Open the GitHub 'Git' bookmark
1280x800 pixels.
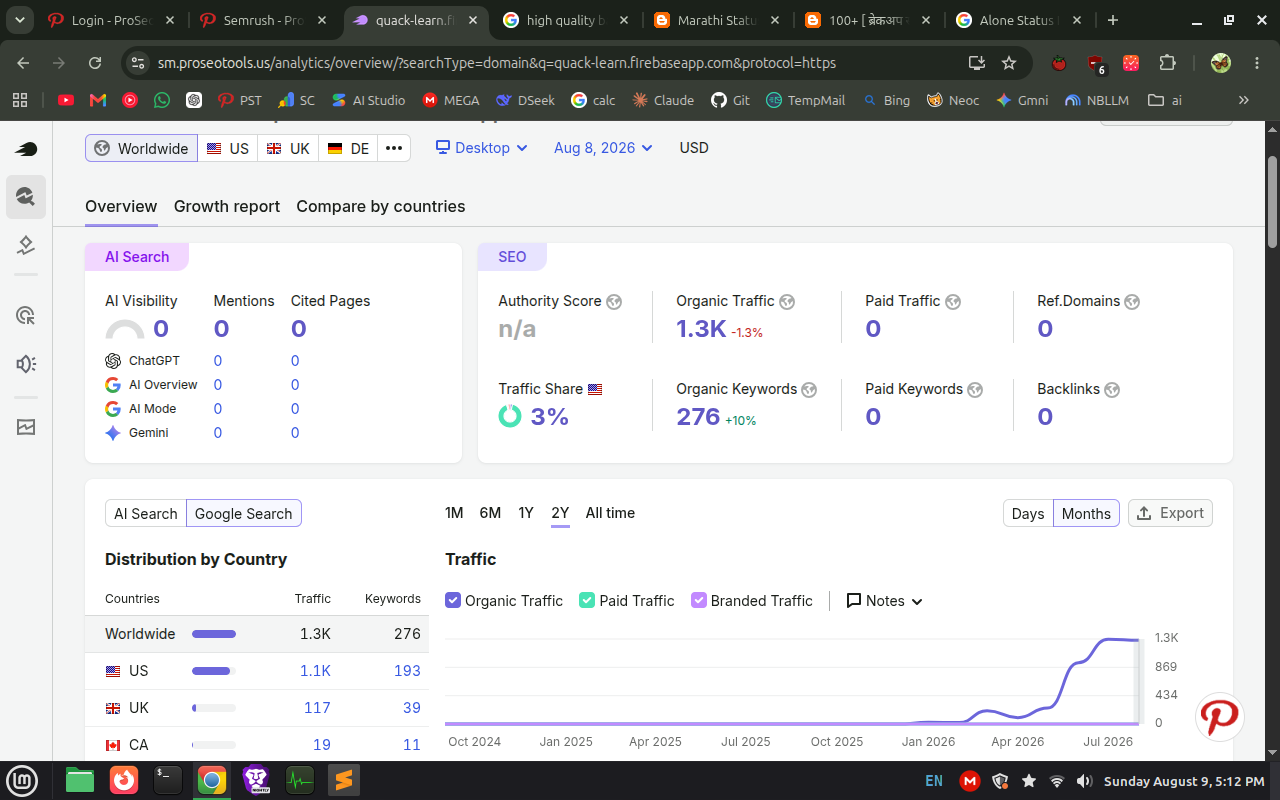tap(730, 100)
